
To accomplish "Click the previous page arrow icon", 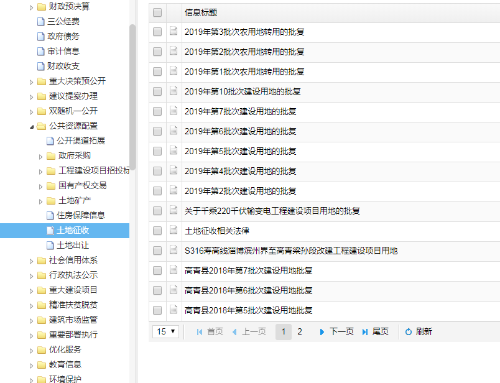I will 235,332.
